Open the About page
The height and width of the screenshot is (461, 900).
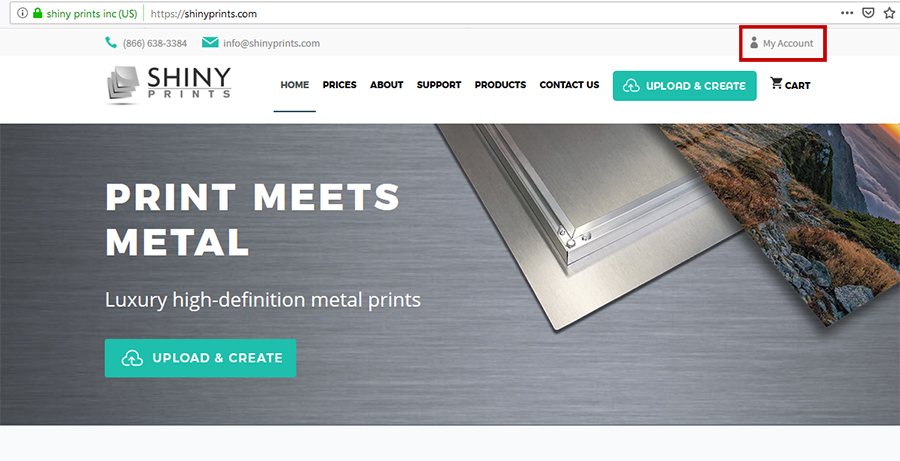tap(386, 85)
